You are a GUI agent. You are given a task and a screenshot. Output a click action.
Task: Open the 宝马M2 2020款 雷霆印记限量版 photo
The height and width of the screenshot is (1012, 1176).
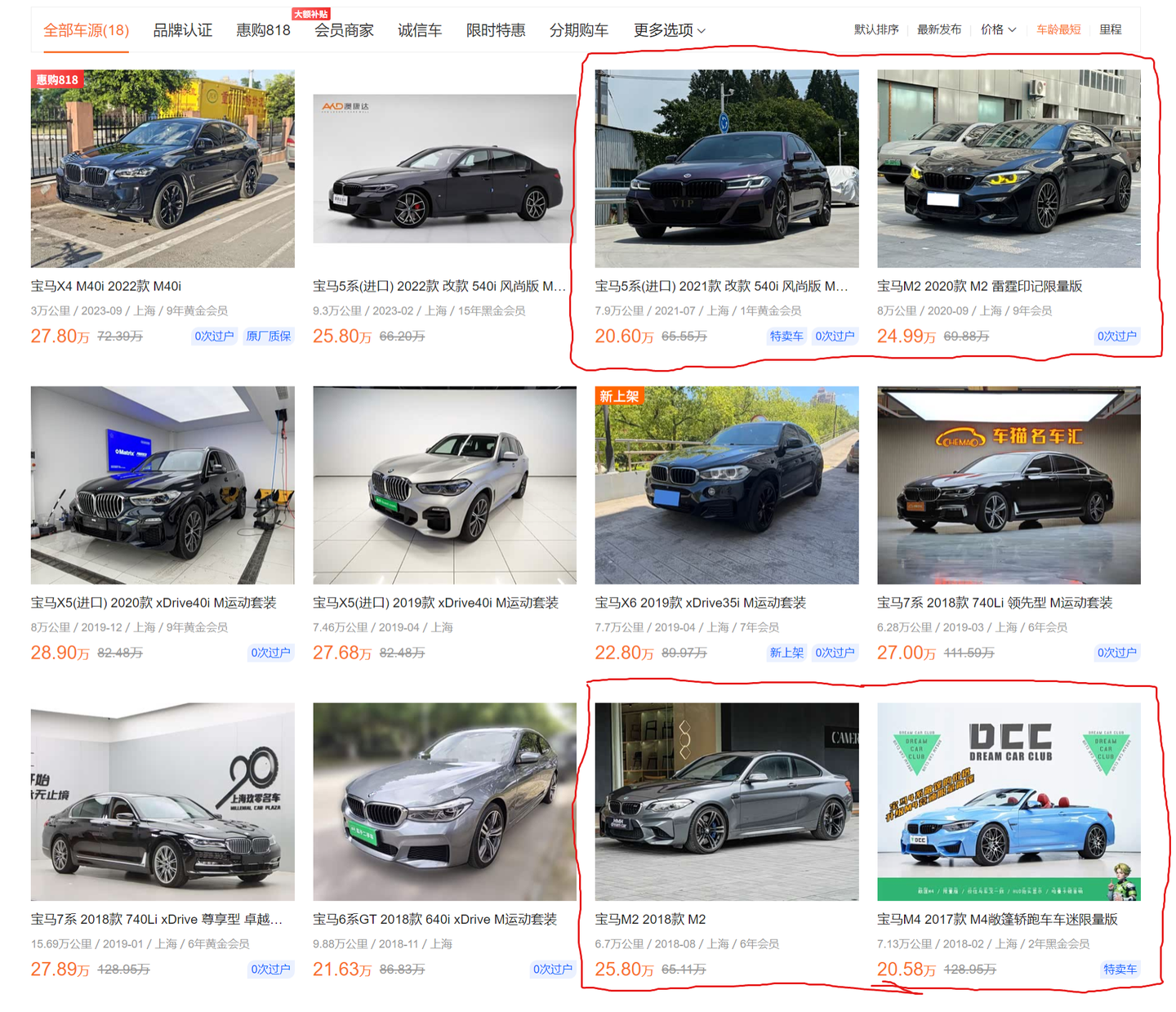point(1009,168)
